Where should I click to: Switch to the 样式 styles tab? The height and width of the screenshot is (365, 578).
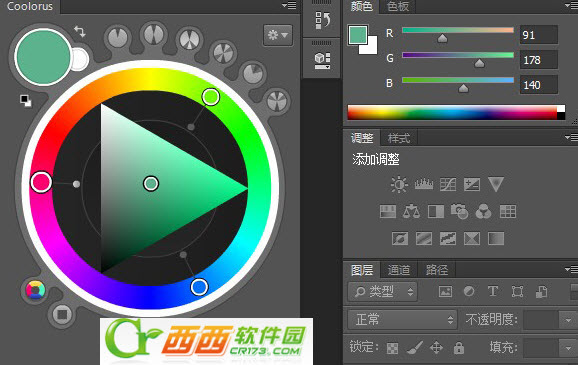click(x=398, y=138)
